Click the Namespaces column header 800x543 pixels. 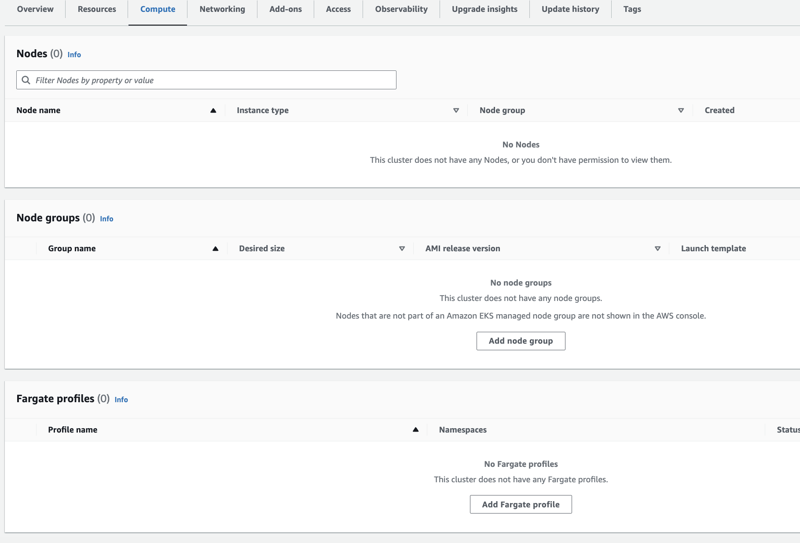tap(463, 430)
